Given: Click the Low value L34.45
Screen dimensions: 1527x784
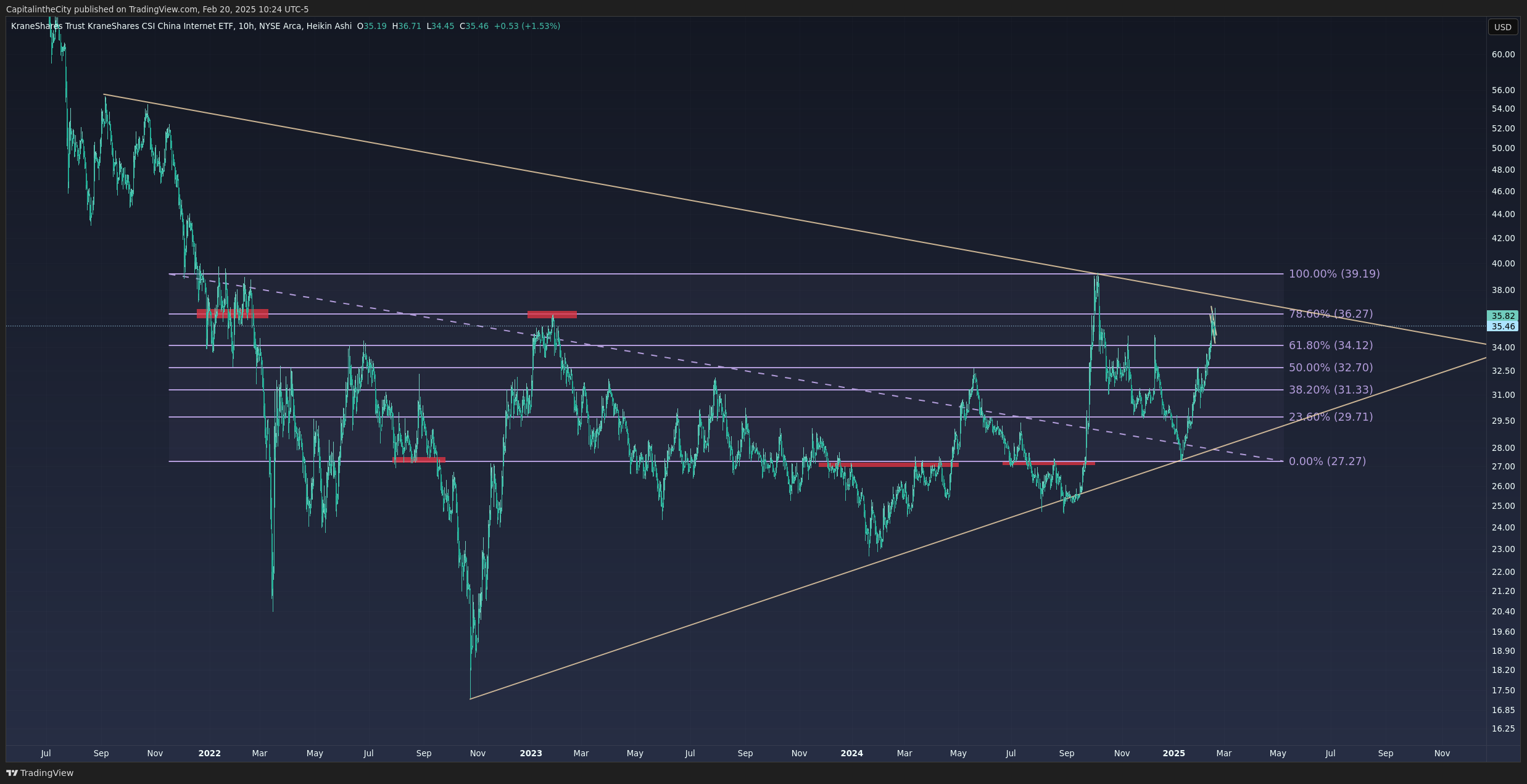Looking at the screenshot, I should coord(441,26).
